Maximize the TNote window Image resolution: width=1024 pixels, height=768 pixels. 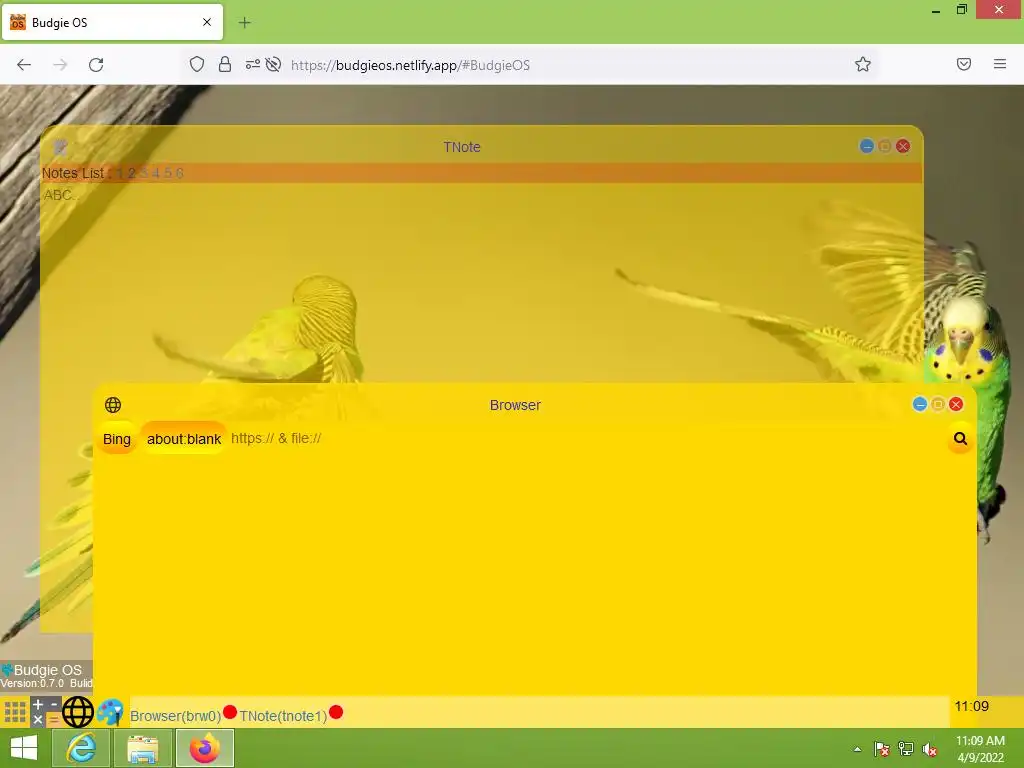point(885,146)
